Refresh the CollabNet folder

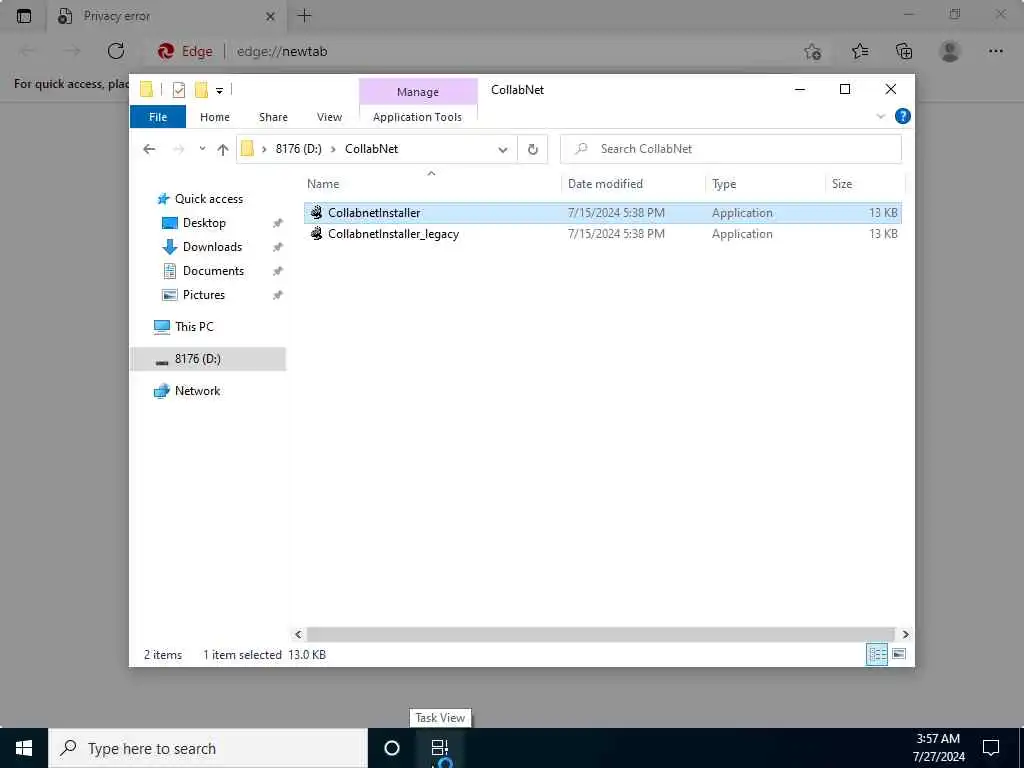click(x=533, y=150)
